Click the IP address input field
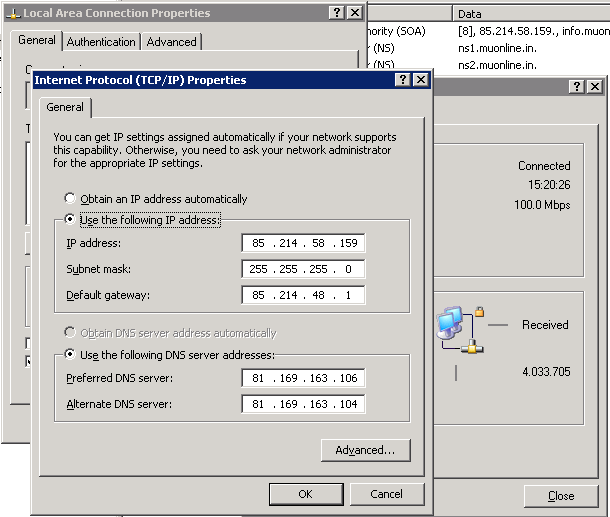The image size is (610, 517). tap(303, 243)
